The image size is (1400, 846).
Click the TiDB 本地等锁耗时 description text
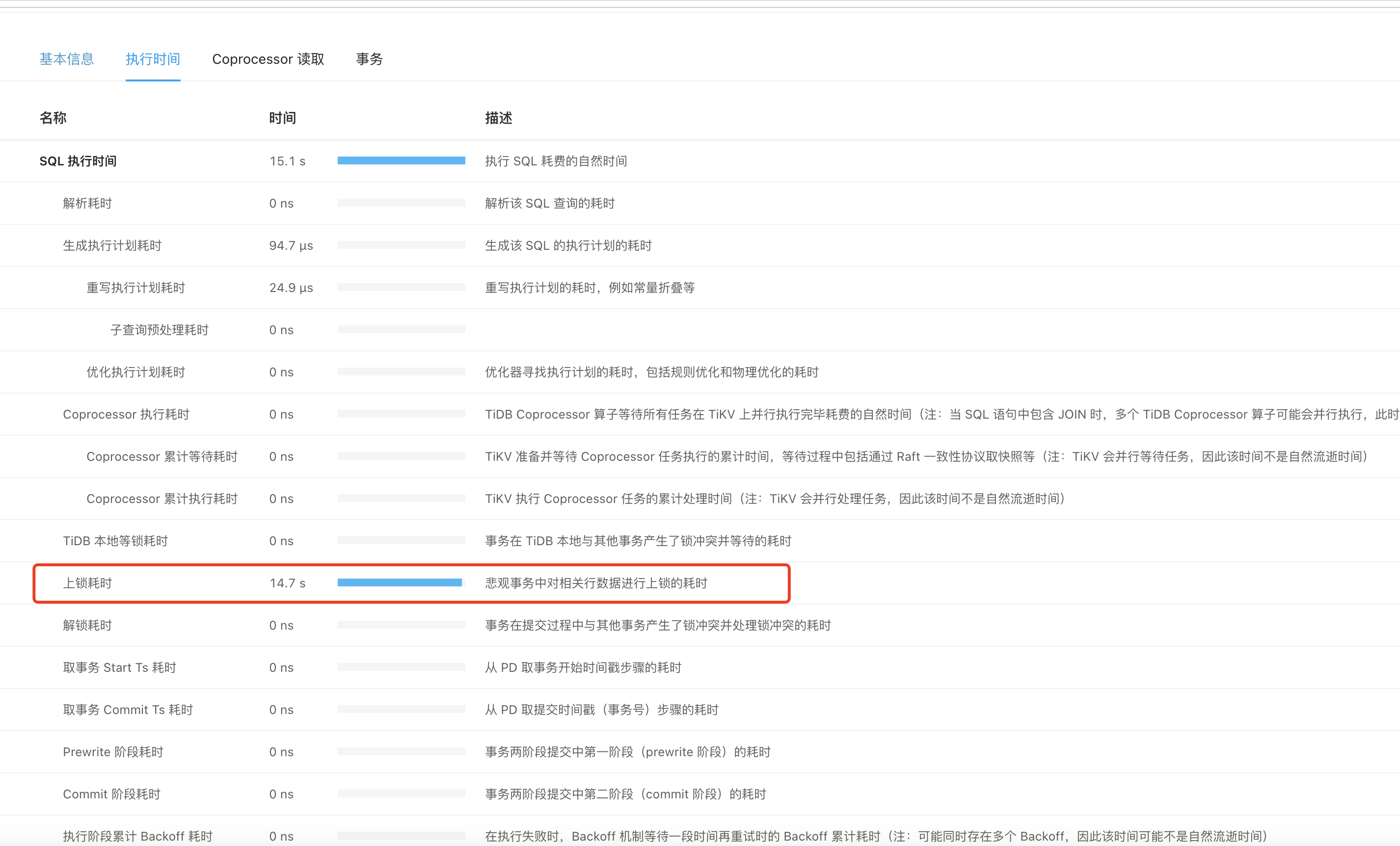[x=638, y=541]
